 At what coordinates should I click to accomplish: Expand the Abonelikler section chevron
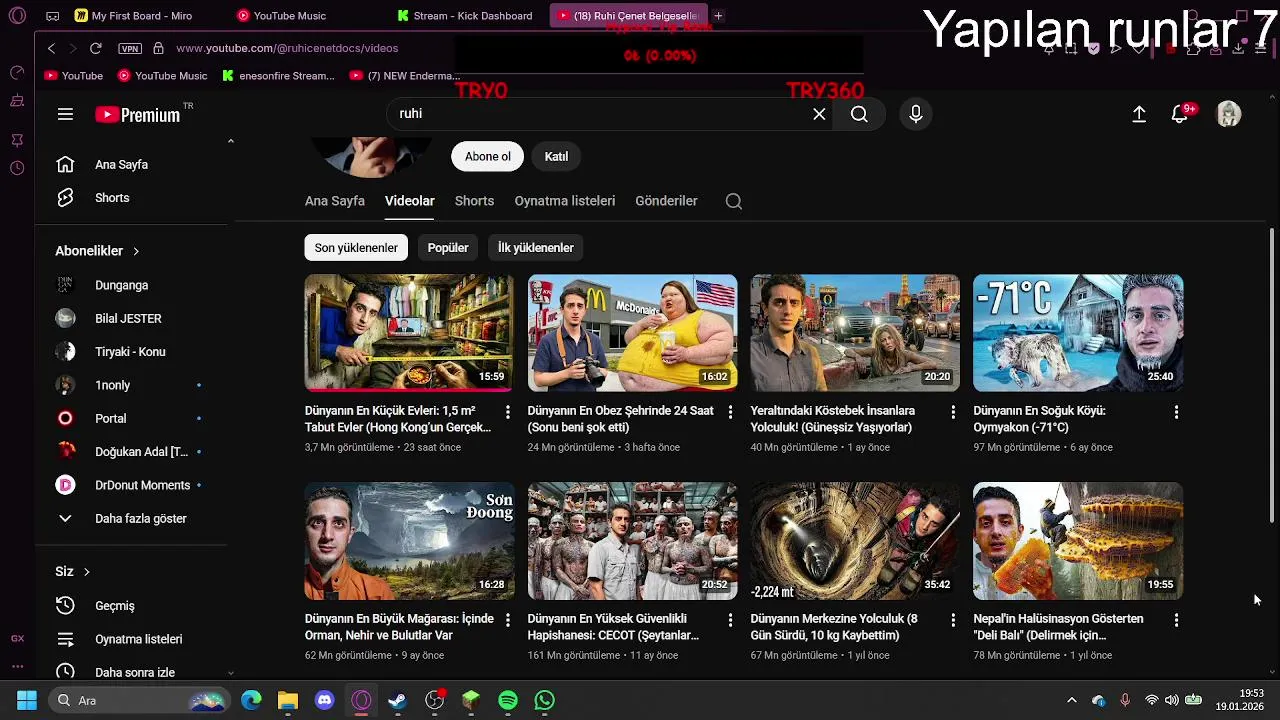click(136, 251)
